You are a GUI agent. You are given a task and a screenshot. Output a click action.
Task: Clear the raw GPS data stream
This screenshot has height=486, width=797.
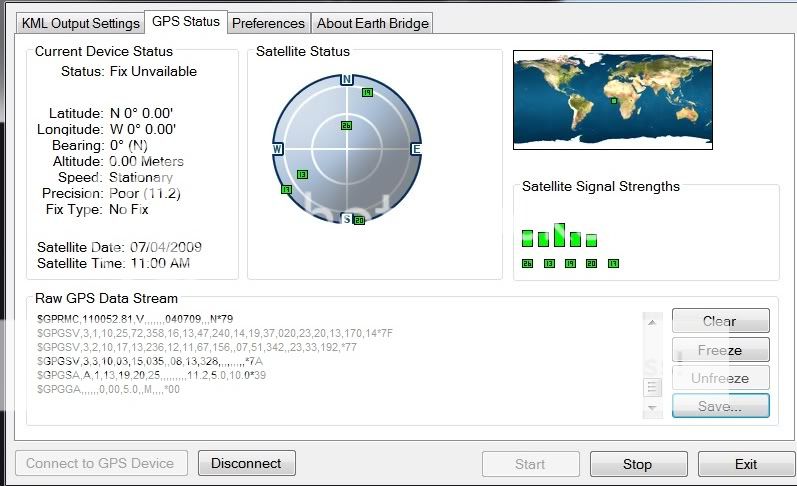click(720, 321)
